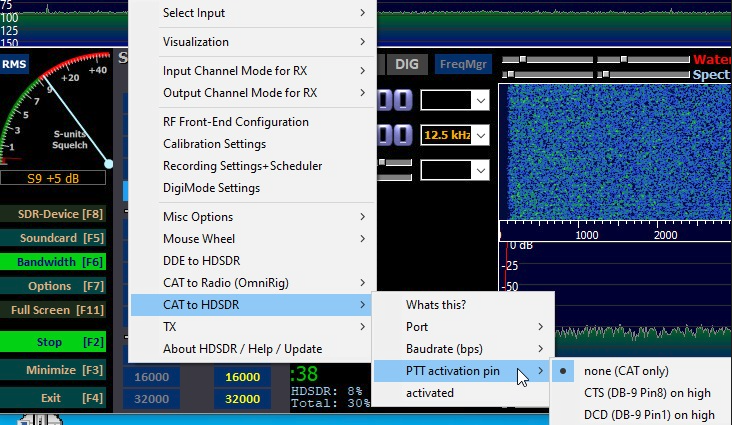Click the Bandwidth [F6] button
Screen dimensions: 732x425
(x=53, y=262)
